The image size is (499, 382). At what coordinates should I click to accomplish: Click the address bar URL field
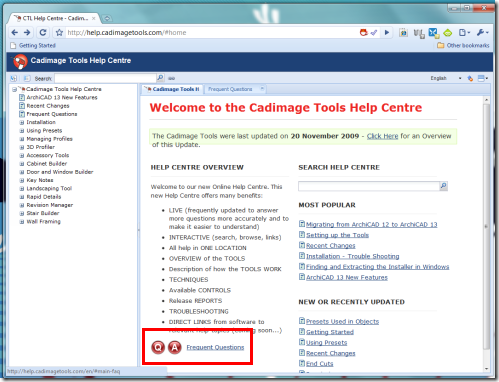click(212, 32)
